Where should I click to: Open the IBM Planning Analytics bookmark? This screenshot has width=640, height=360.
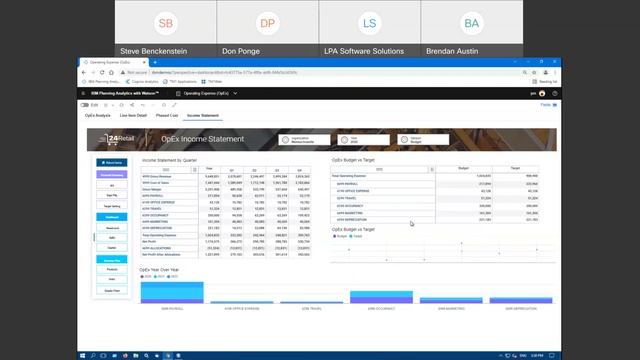[x=101, y=82]
